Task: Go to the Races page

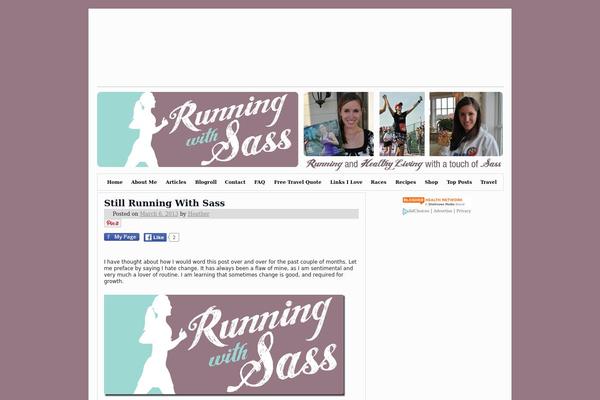Action: click(378, 182)
